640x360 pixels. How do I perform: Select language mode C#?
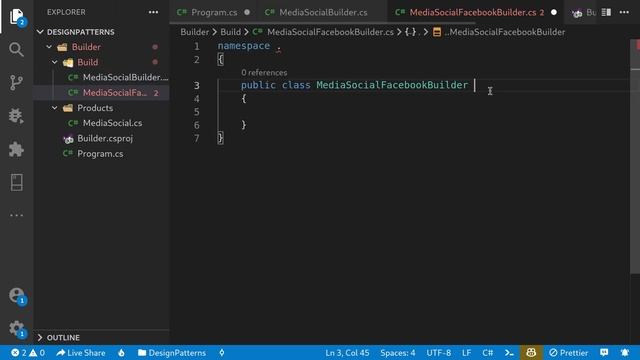point(487,353)
